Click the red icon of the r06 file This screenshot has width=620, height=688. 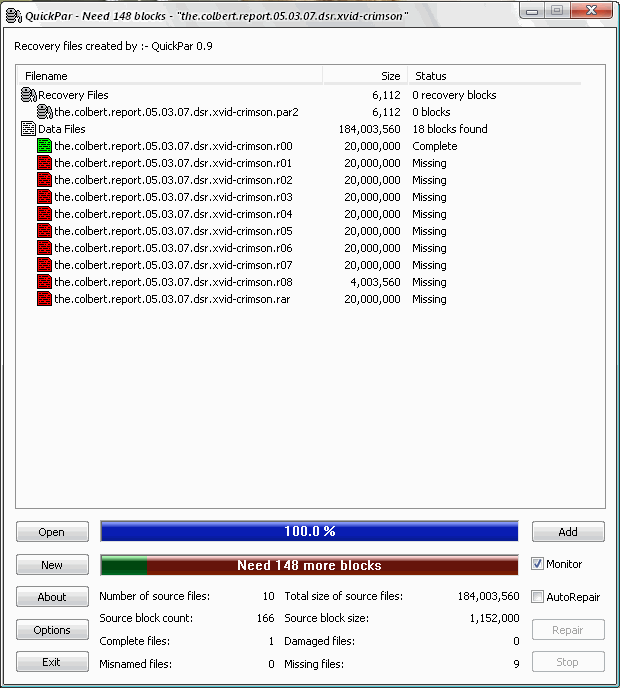pos(44,248)
